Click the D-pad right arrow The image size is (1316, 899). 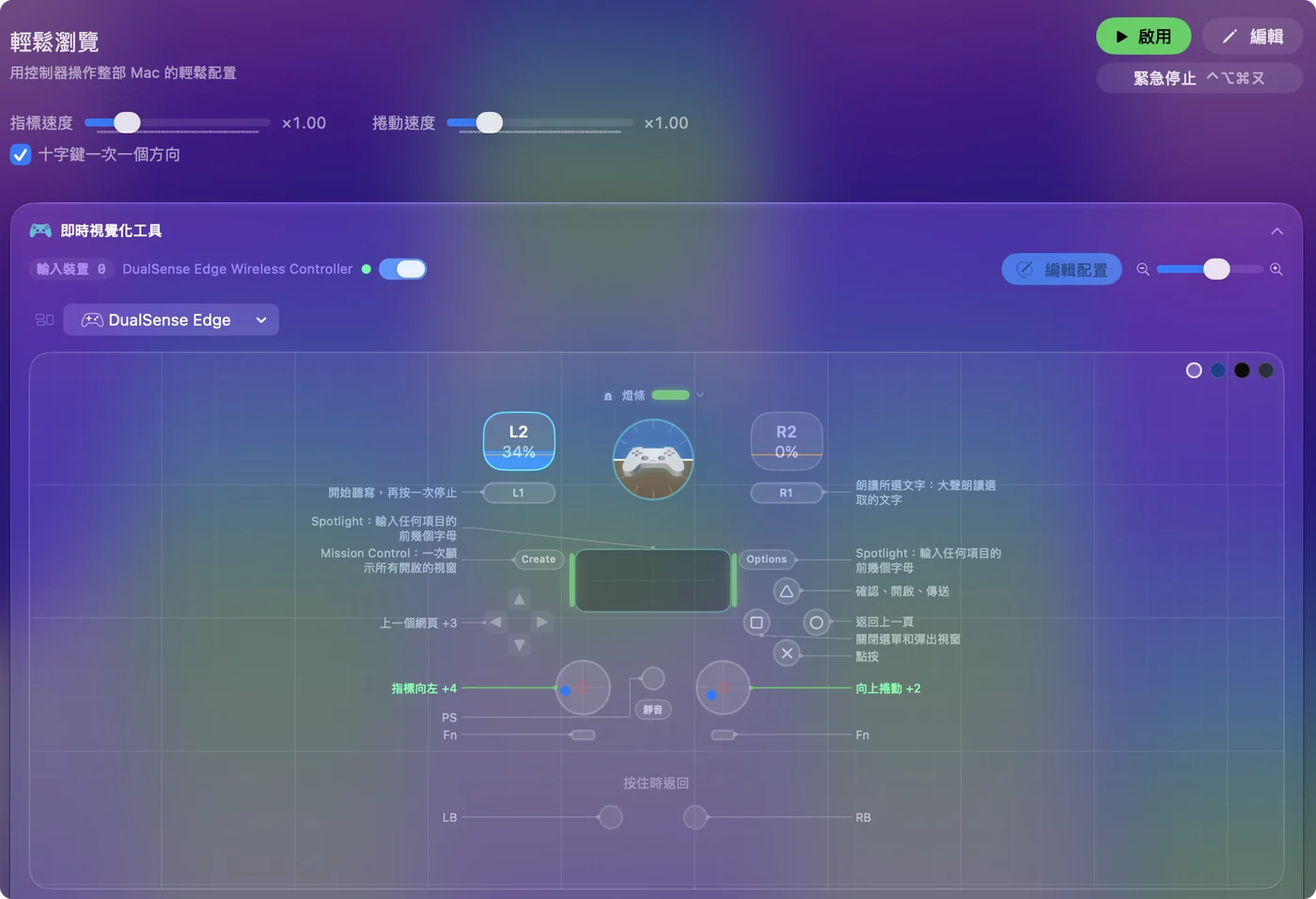tap(541, 622)
